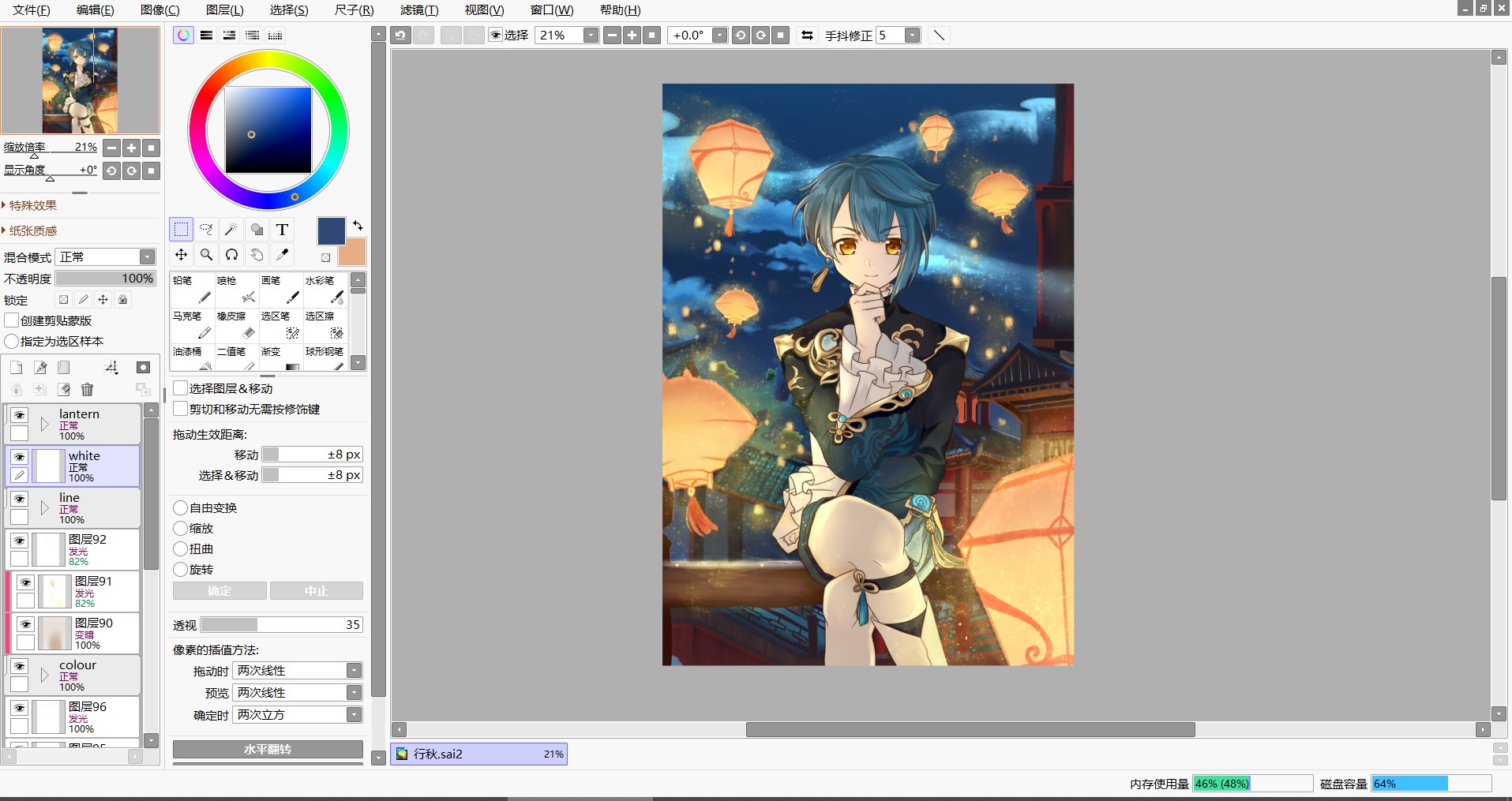Open the 滤镜(T) menu

click(418, 10)
